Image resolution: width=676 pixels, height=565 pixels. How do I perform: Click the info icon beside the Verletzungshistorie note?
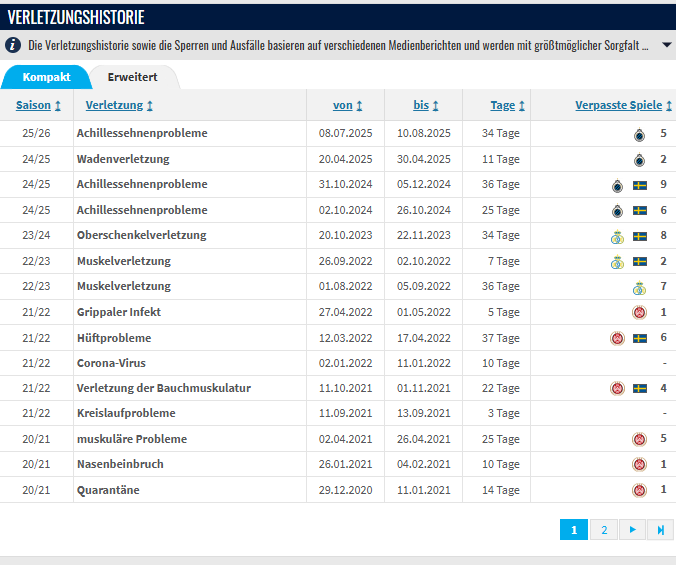[x=13, y=45]
